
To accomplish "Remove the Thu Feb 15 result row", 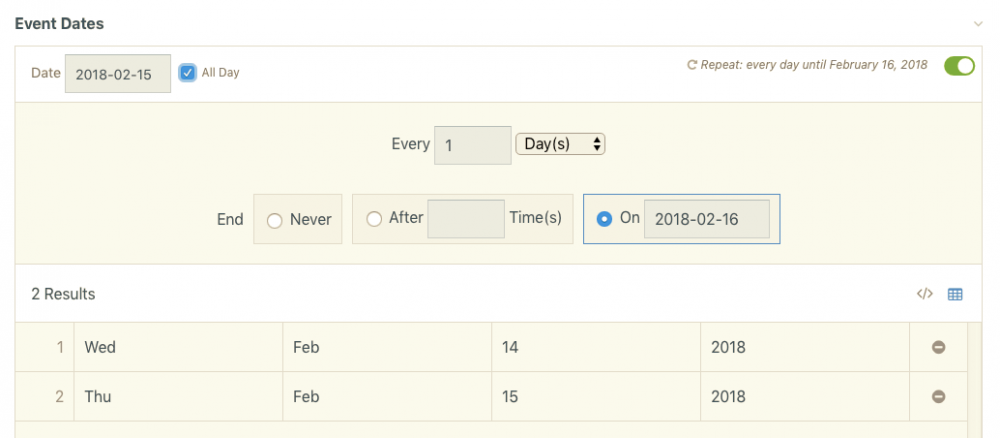I will [x=938, y=397].
